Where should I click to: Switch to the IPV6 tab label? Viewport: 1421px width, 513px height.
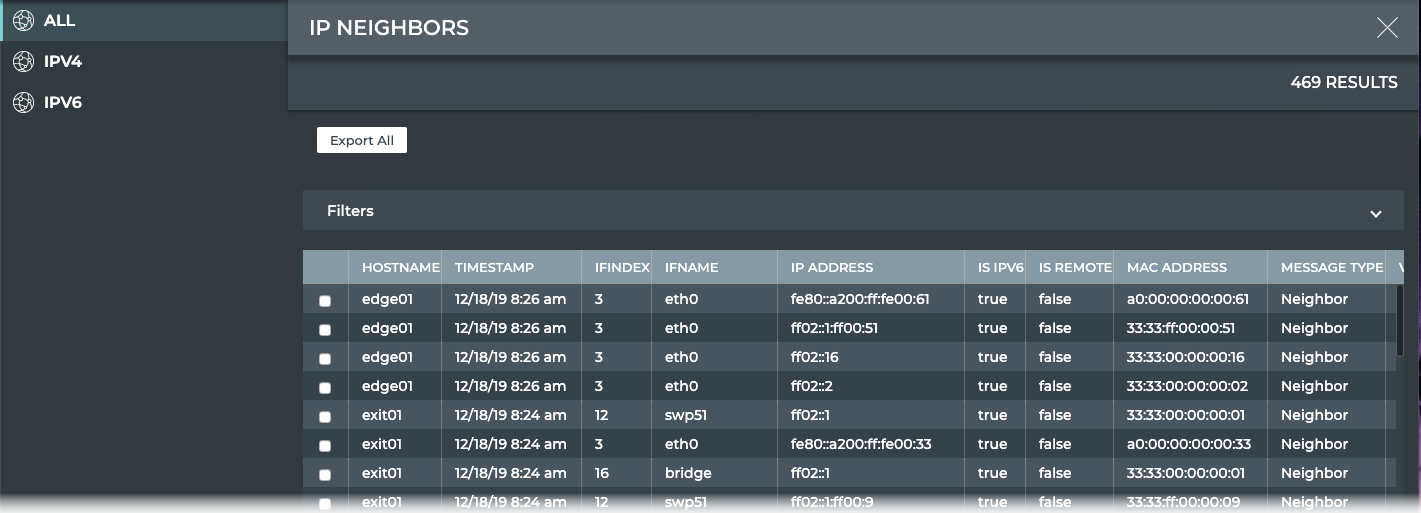(x=63, y=102)
